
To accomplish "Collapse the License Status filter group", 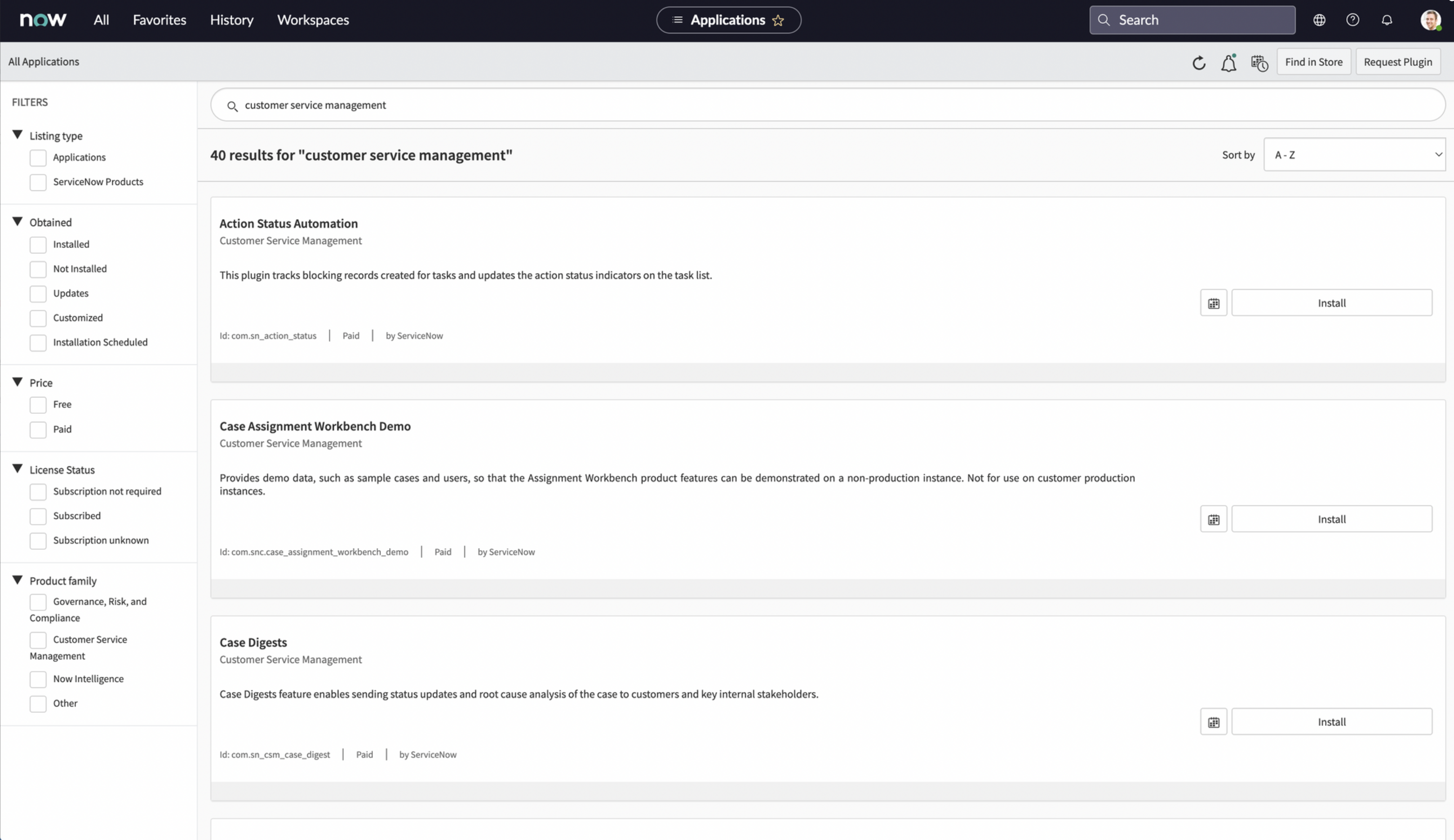I will coord(18,469).
